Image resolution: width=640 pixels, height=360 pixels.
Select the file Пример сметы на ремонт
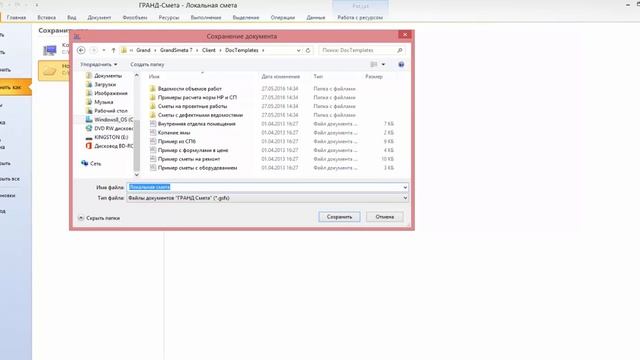[189, 159]
